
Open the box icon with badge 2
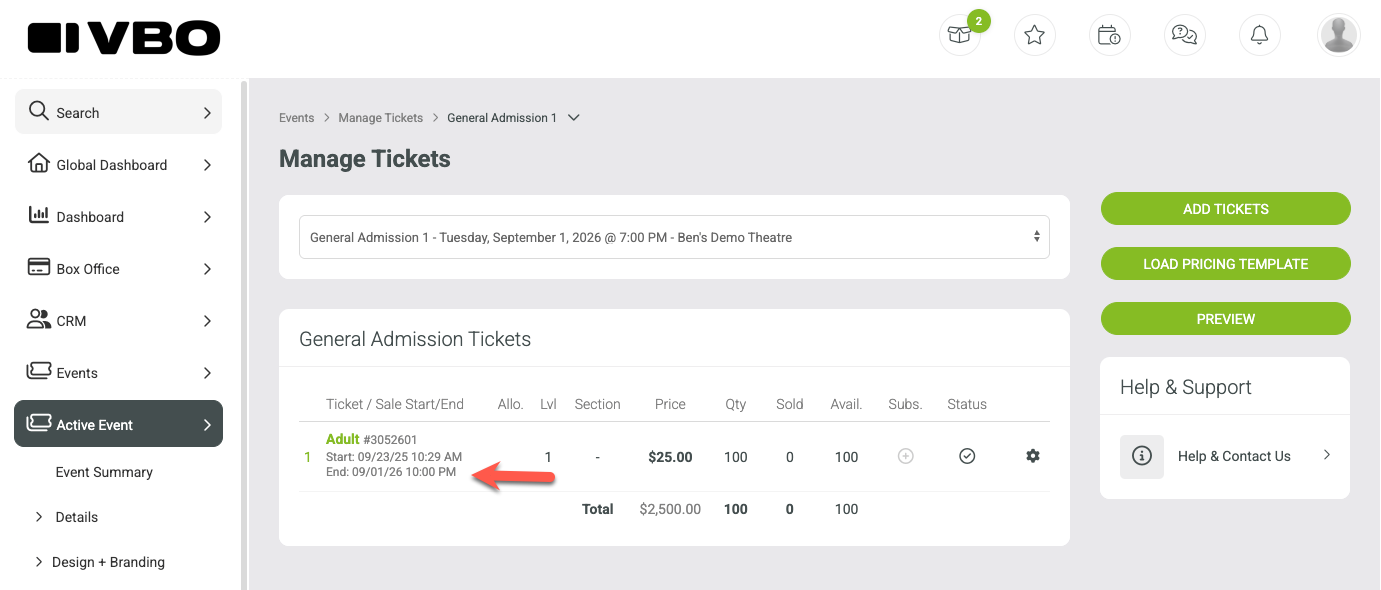960,36
